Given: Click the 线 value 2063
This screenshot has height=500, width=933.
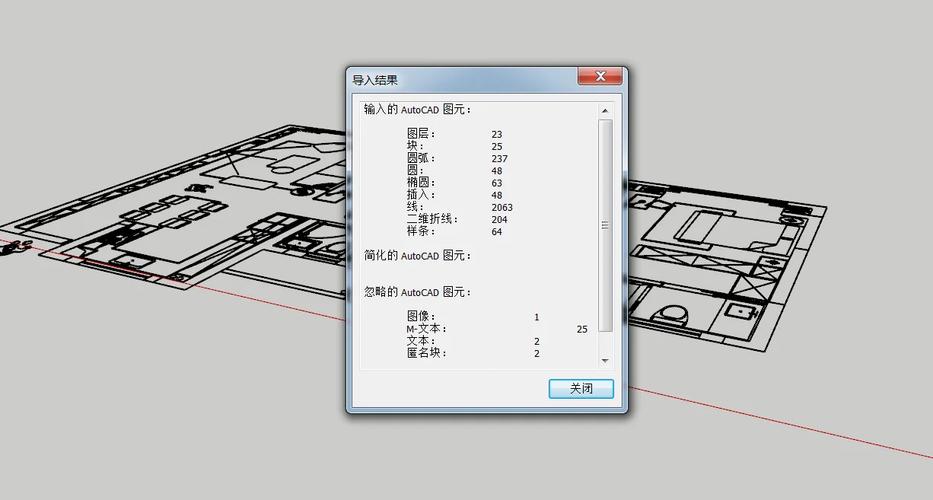Looking at the screenshot, I should (x=502, y=208).
